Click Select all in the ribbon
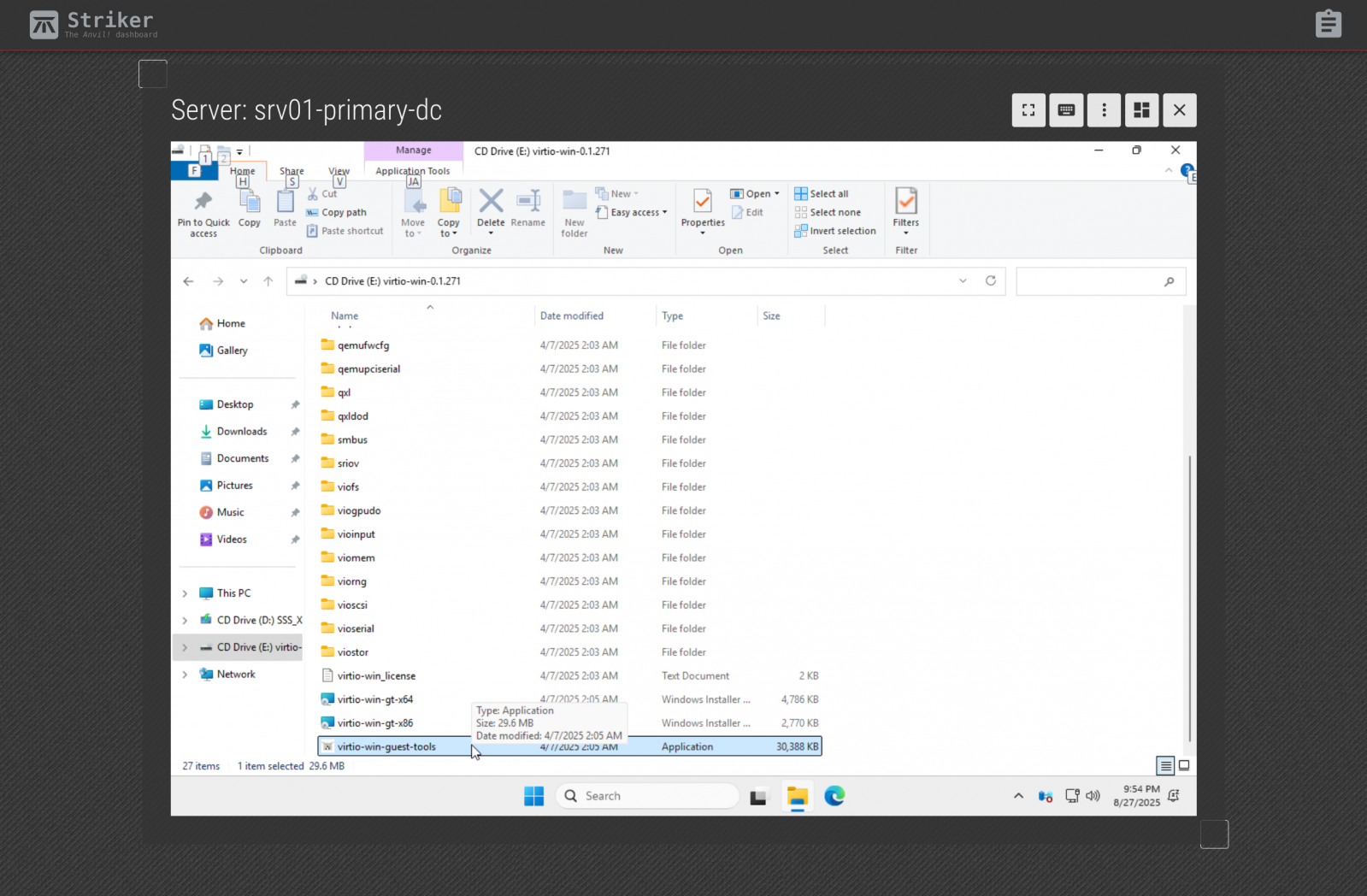Screen dimensions: 1367x896 pos(821,194)
